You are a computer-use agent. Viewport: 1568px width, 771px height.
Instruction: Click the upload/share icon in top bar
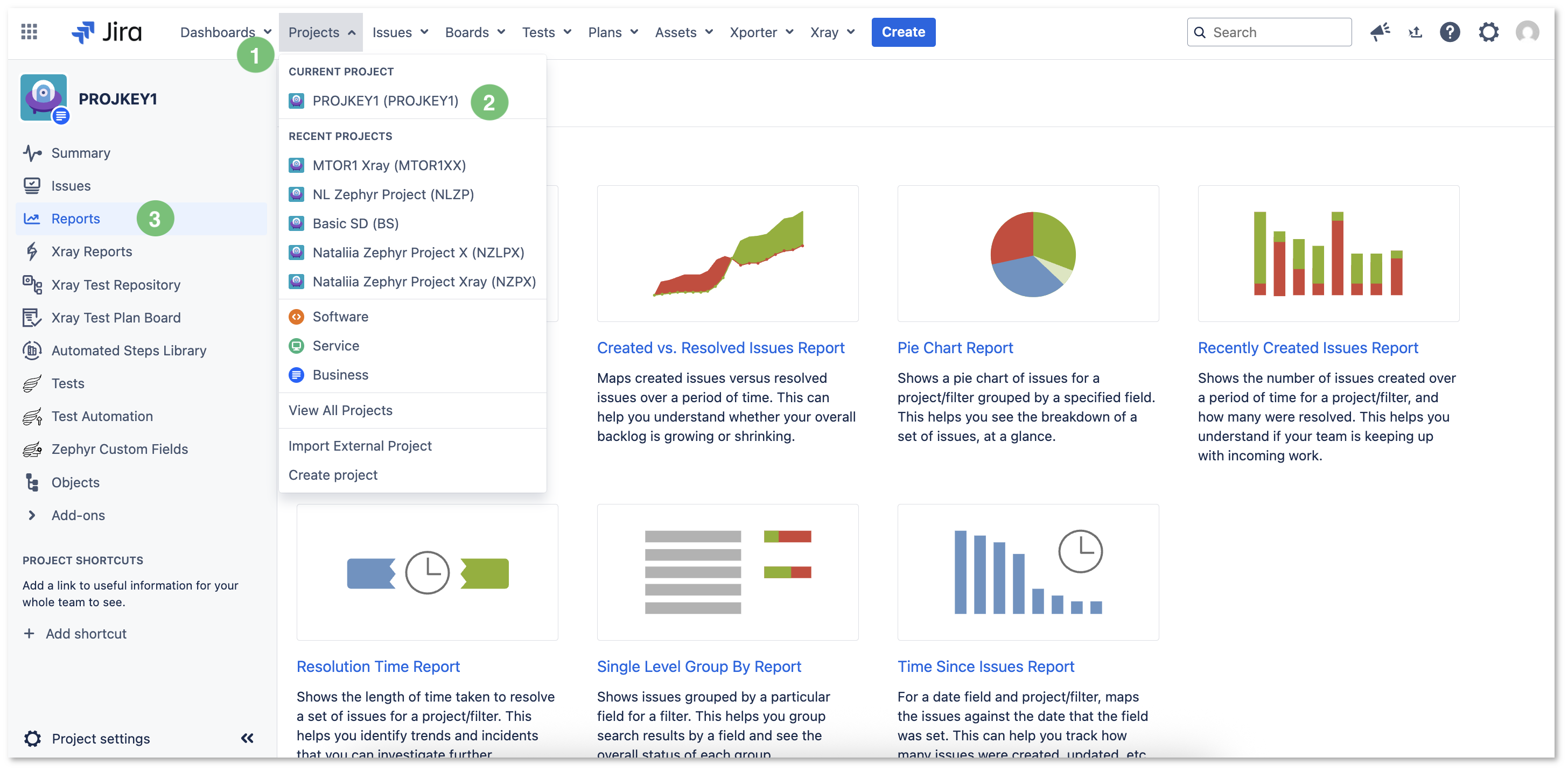point(1415,32)
